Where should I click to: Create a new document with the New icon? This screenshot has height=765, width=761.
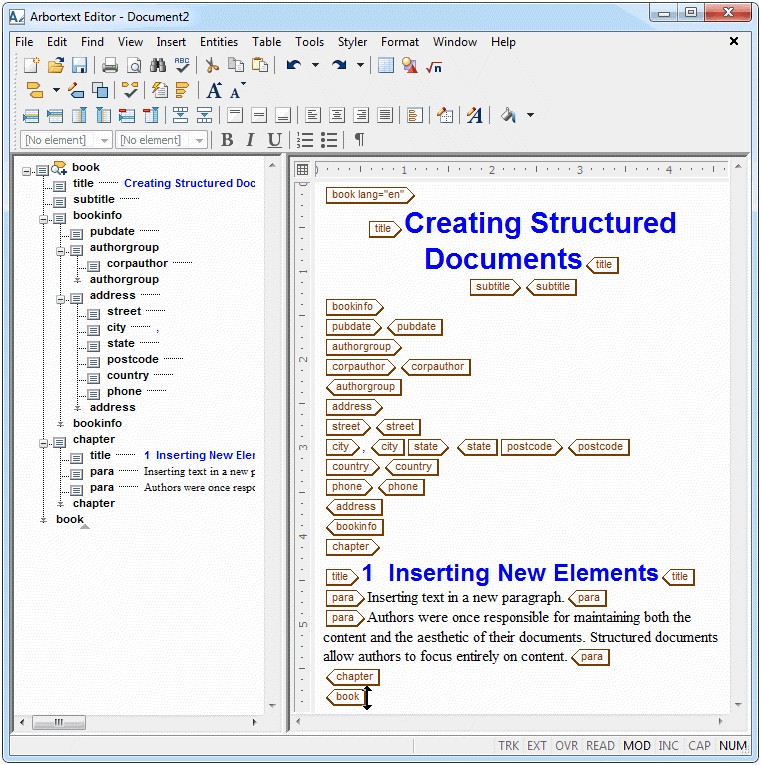[32, 65]
